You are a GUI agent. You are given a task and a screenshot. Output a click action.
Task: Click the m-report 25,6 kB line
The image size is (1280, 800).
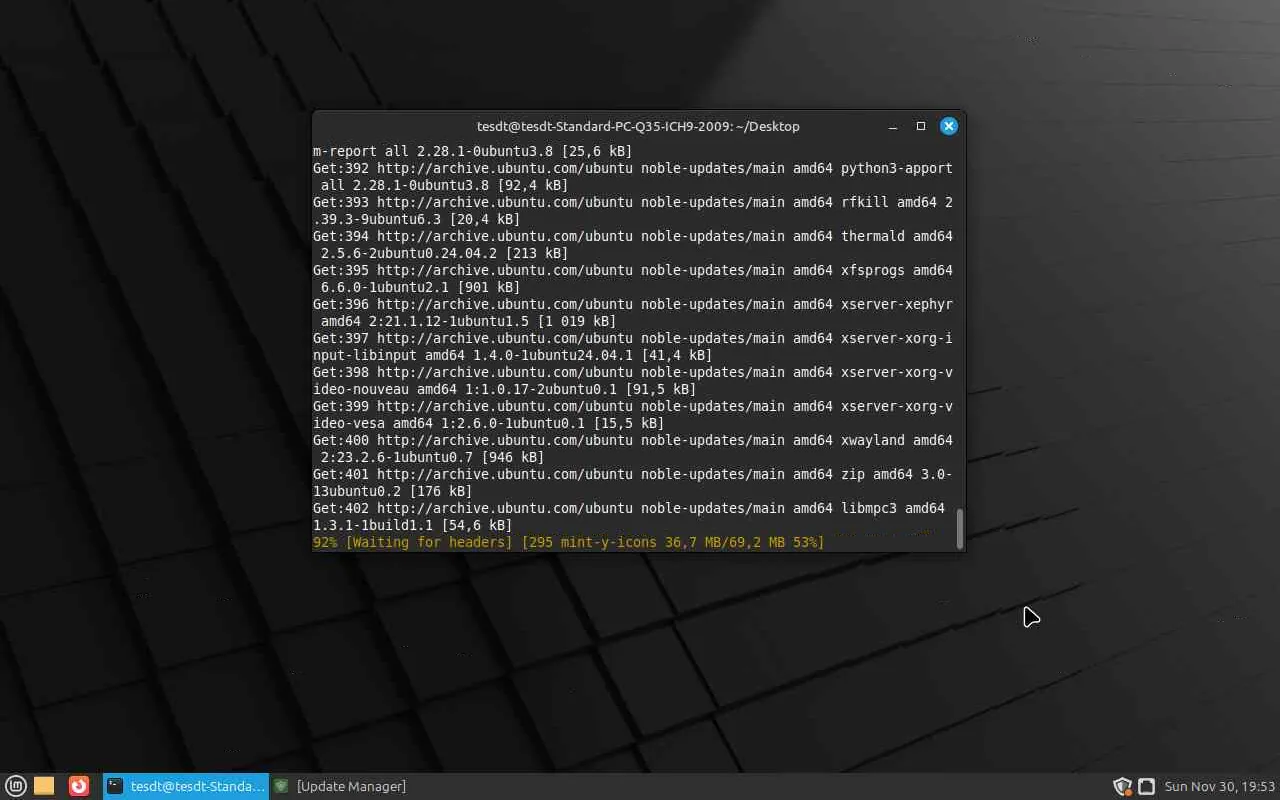click(x=473, y=151)
